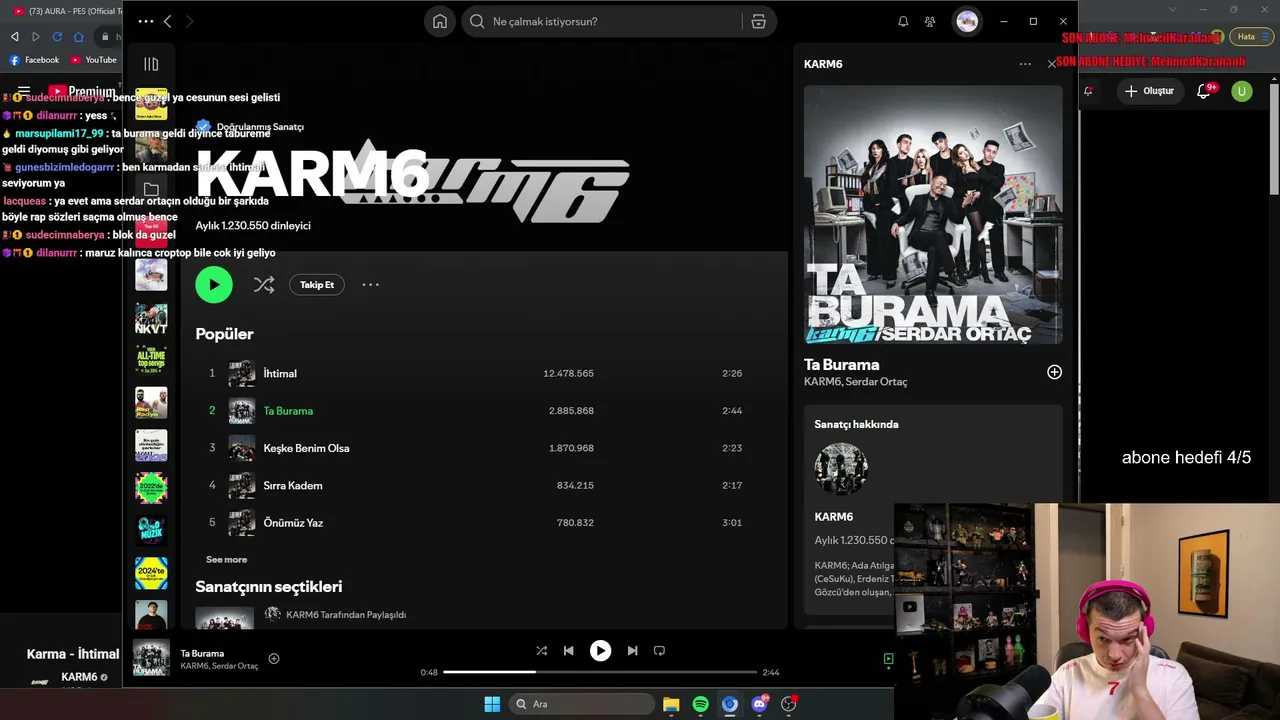
Task: Go to the Spotify Home page
Action: click(440, 21)
